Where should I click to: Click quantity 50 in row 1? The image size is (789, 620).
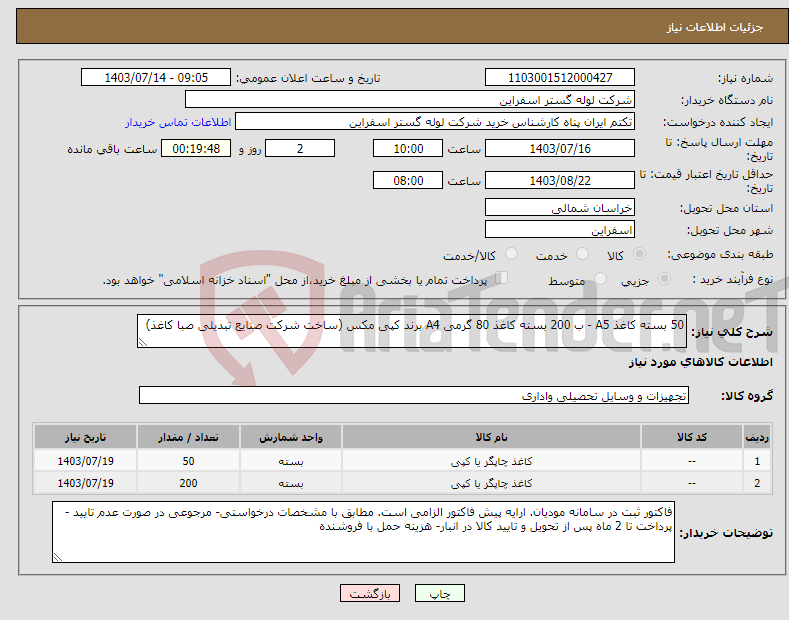pos(188,460)
